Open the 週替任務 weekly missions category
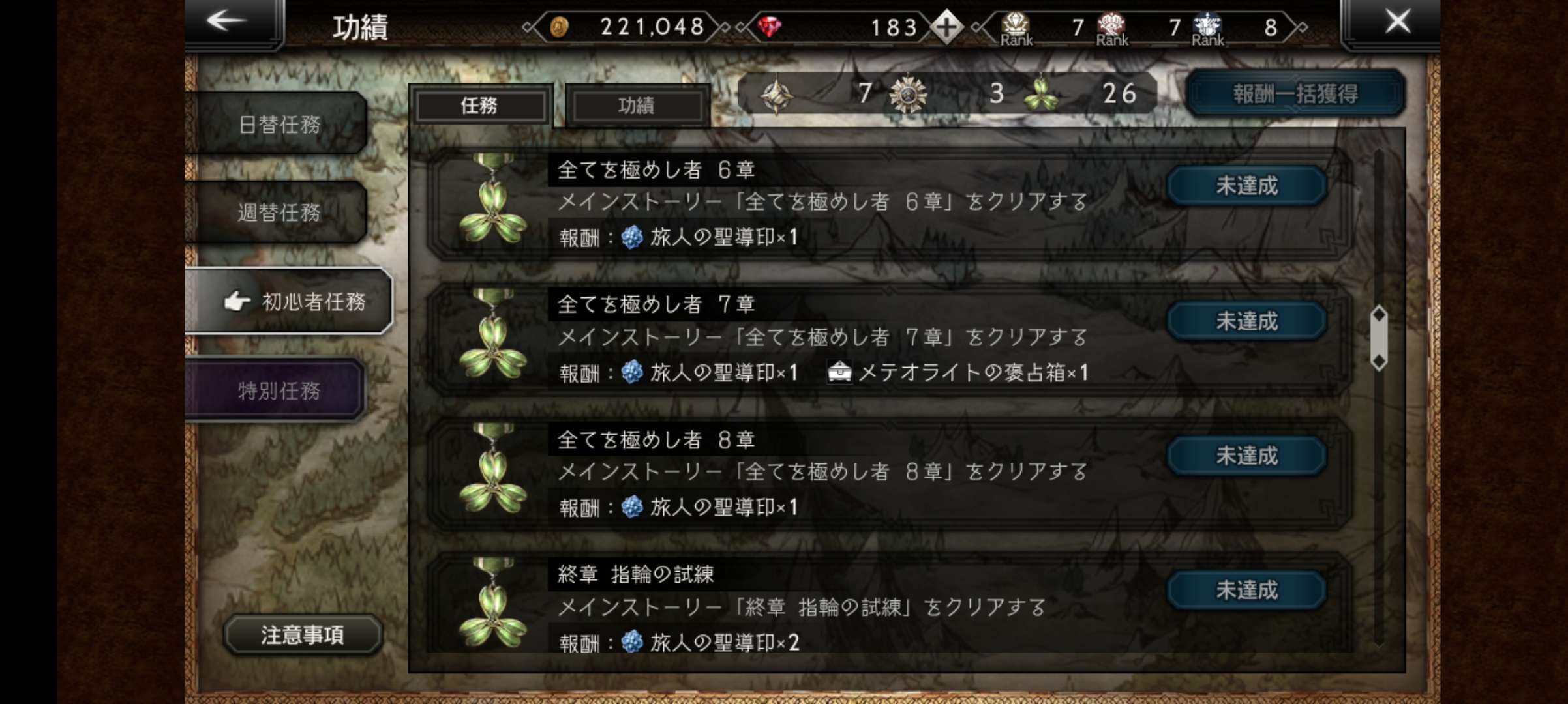Viewport: 1568px width, 704px height. (x=279, y=212)
